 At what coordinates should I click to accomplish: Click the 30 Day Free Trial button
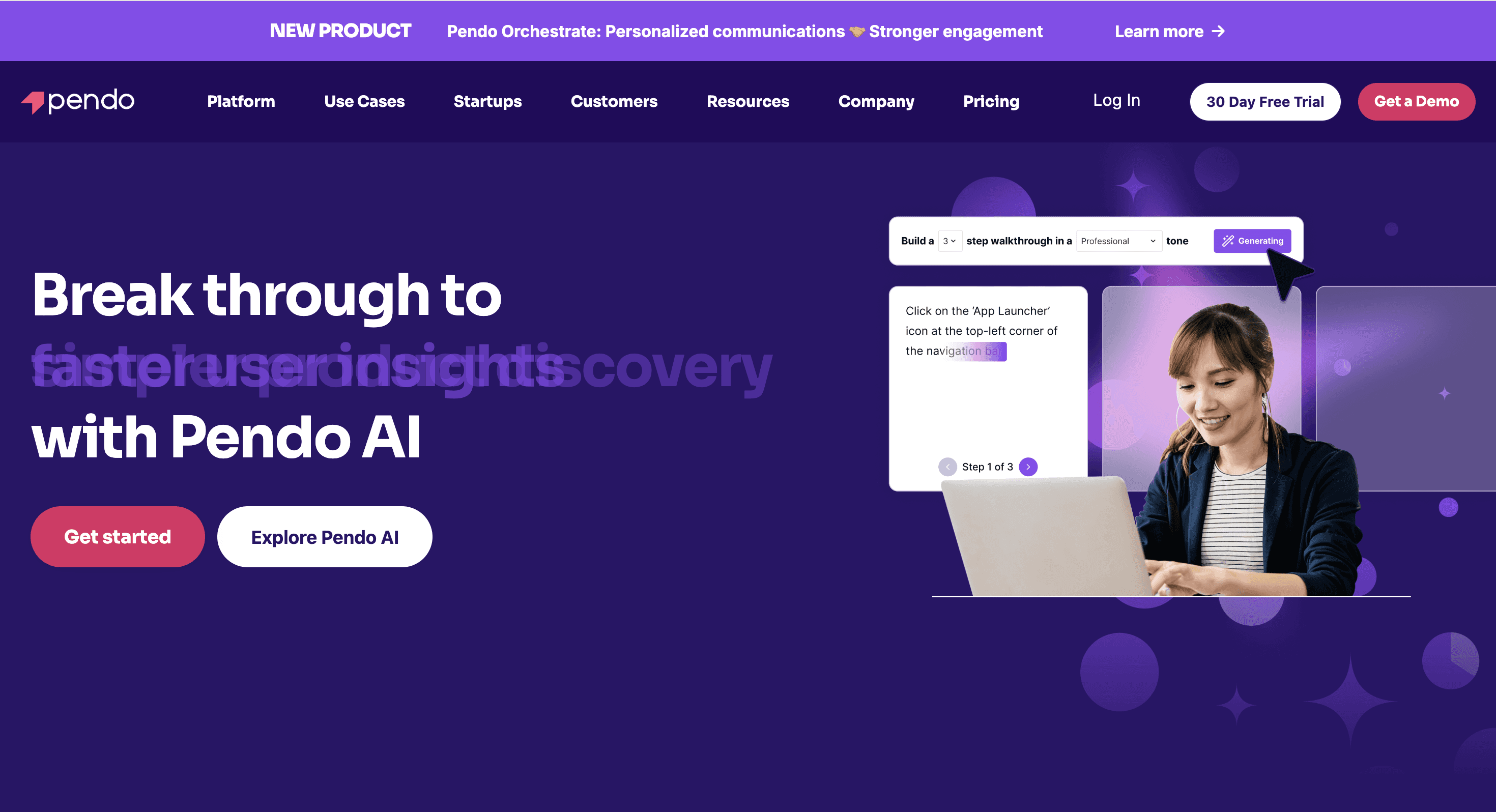coord(1265,101)
